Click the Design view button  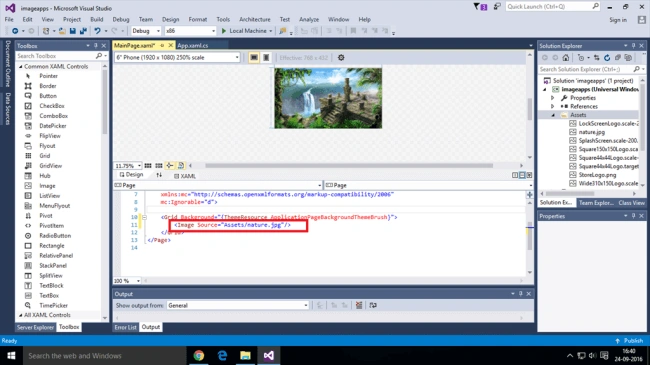(131, 175)
